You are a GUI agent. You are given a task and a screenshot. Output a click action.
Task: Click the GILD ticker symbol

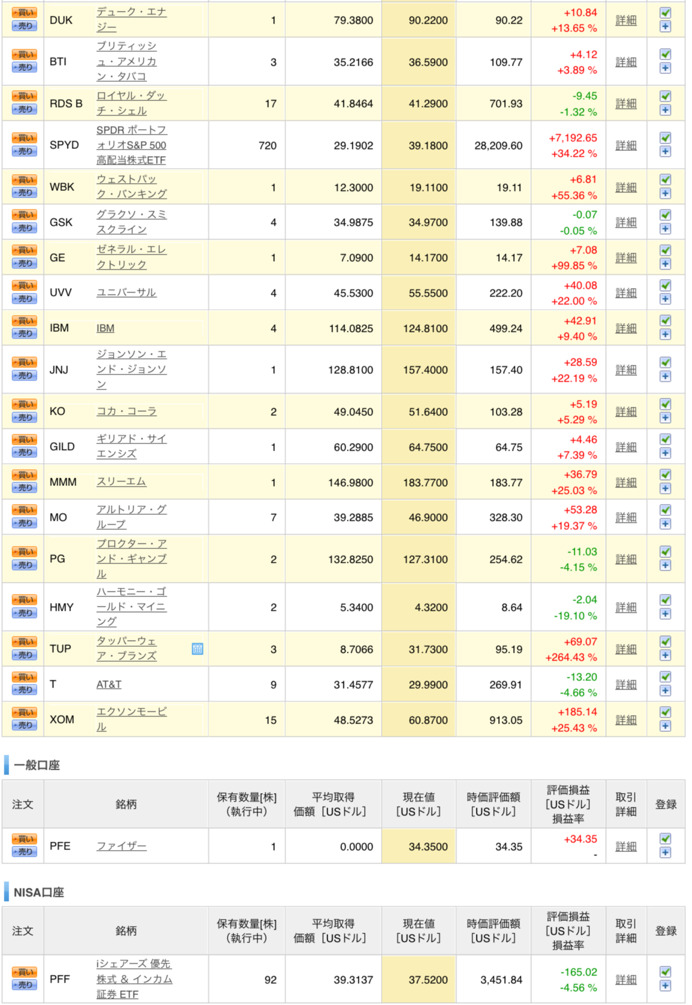62,447
